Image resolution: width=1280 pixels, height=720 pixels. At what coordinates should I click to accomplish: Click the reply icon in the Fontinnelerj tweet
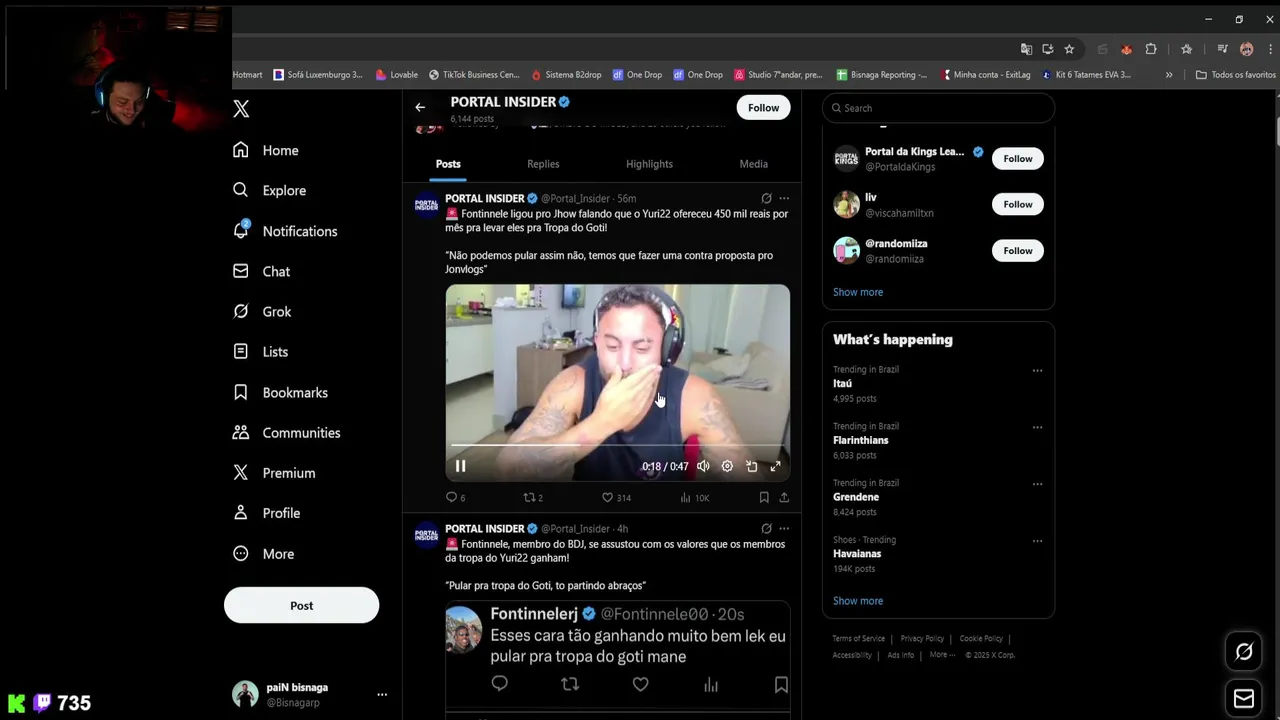(x=499, y=684)
